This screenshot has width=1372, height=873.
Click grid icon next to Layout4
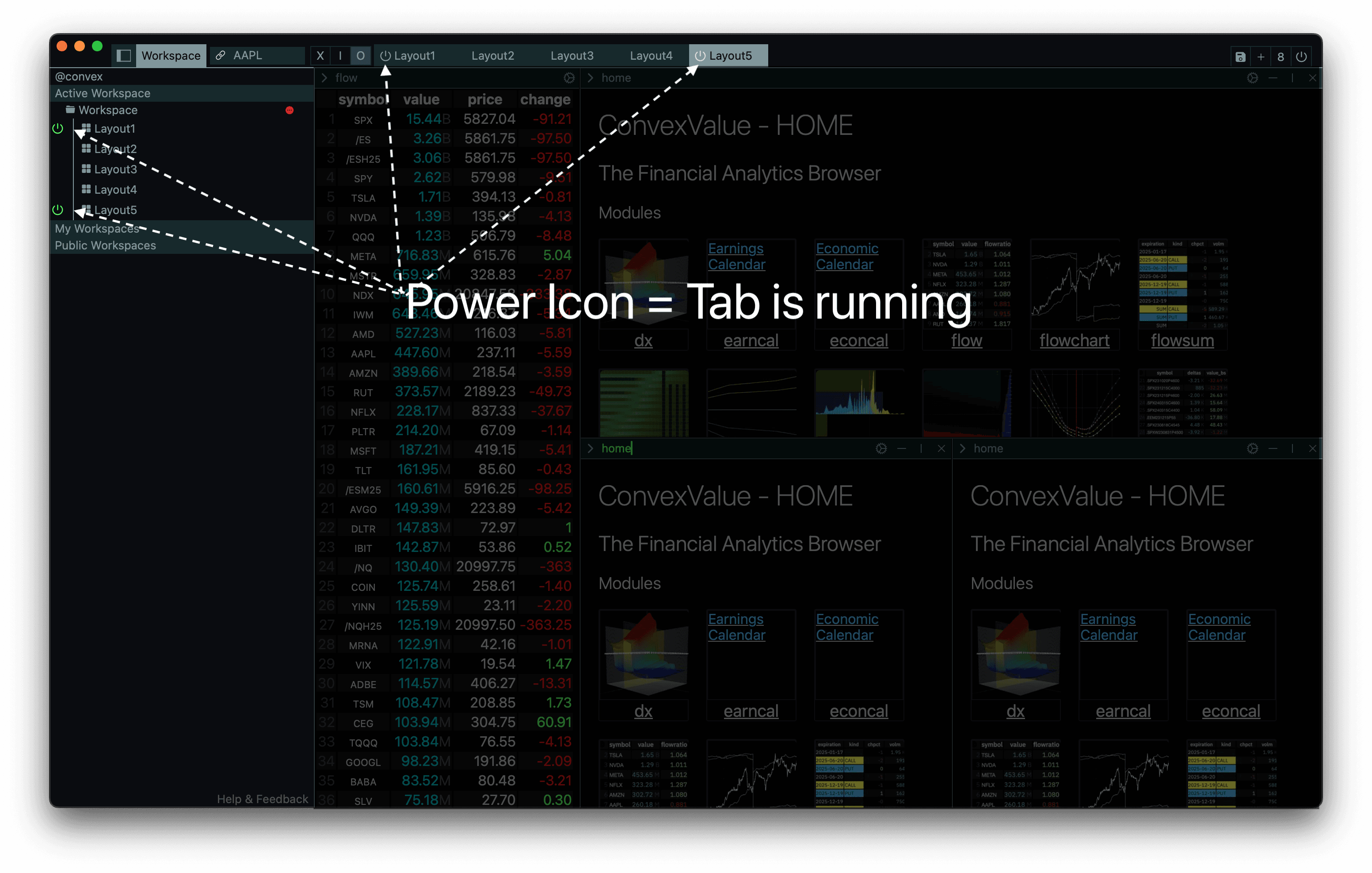(86, 189)
